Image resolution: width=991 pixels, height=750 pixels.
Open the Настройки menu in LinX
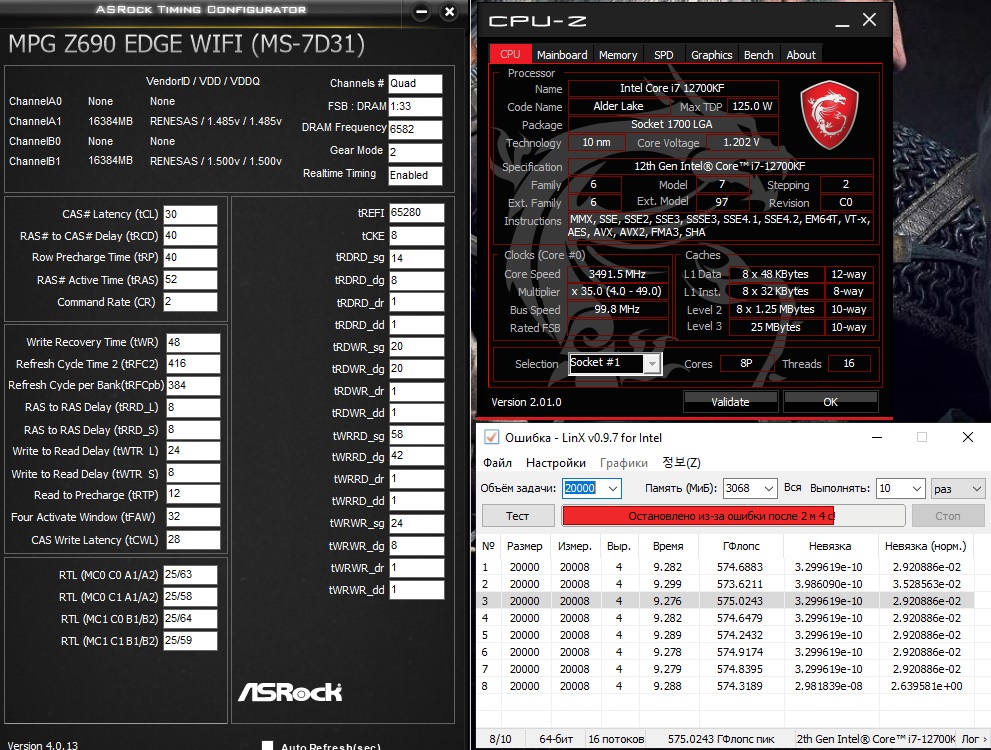[556, 463]
